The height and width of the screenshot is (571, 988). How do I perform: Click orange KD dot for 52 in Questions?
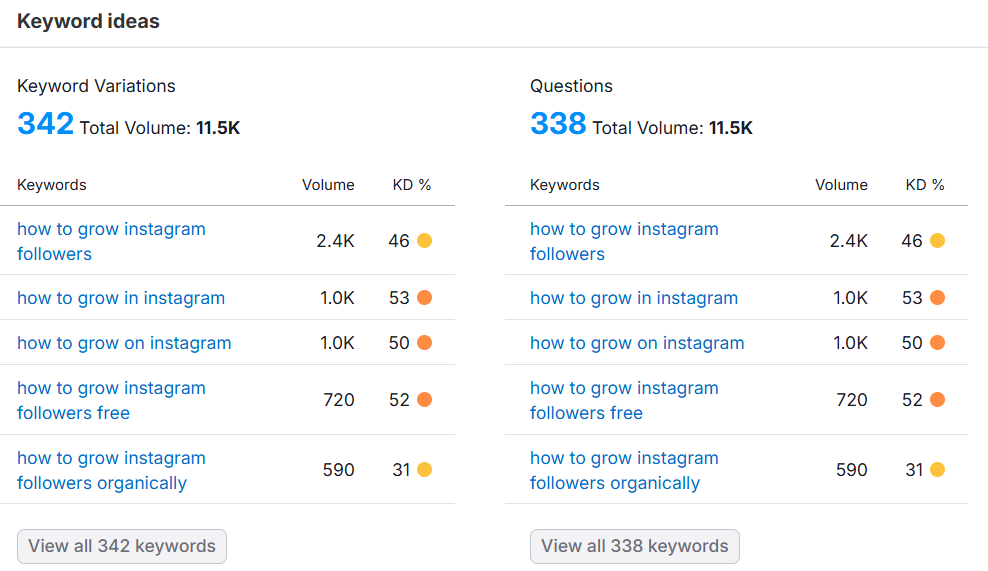(x=937, y=400)
